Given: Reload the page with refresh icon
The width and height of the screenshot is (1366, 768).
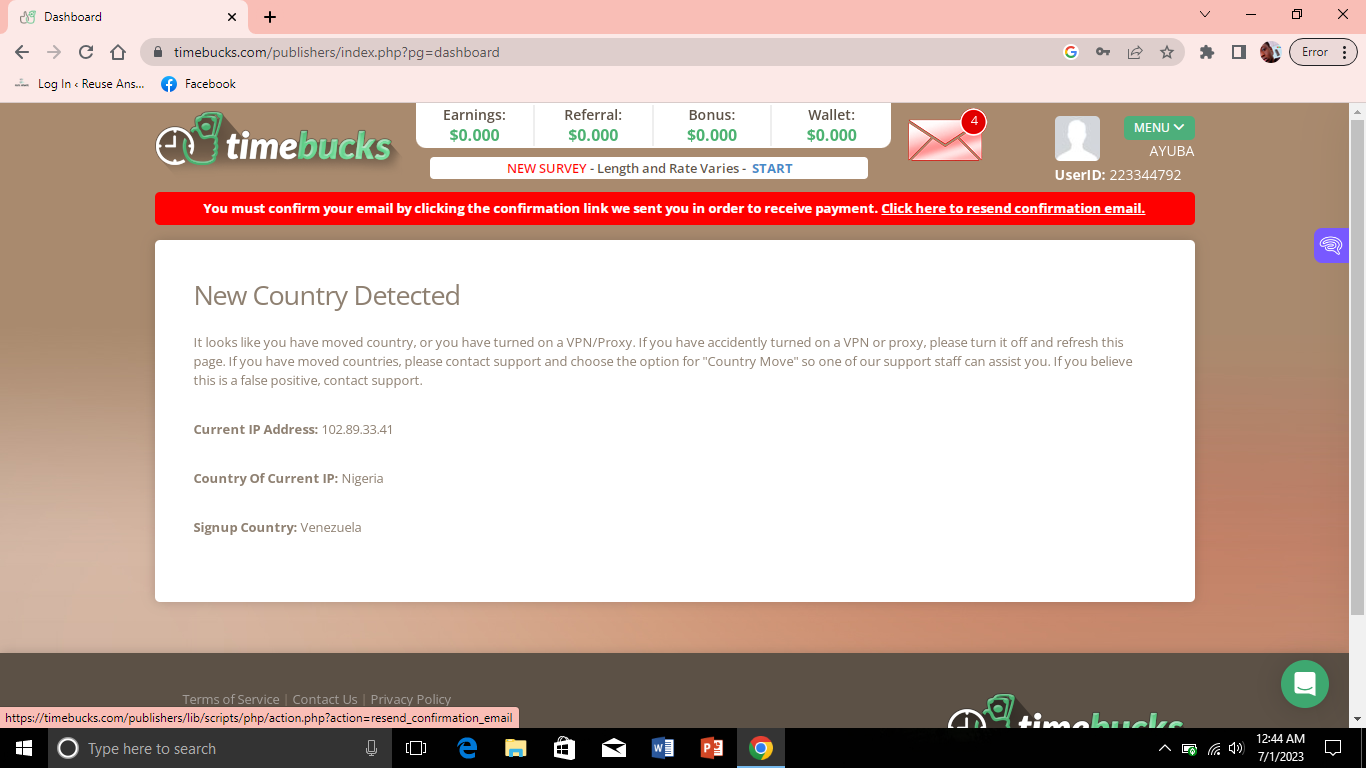Looking at the screenshot, I should (86, 52).
